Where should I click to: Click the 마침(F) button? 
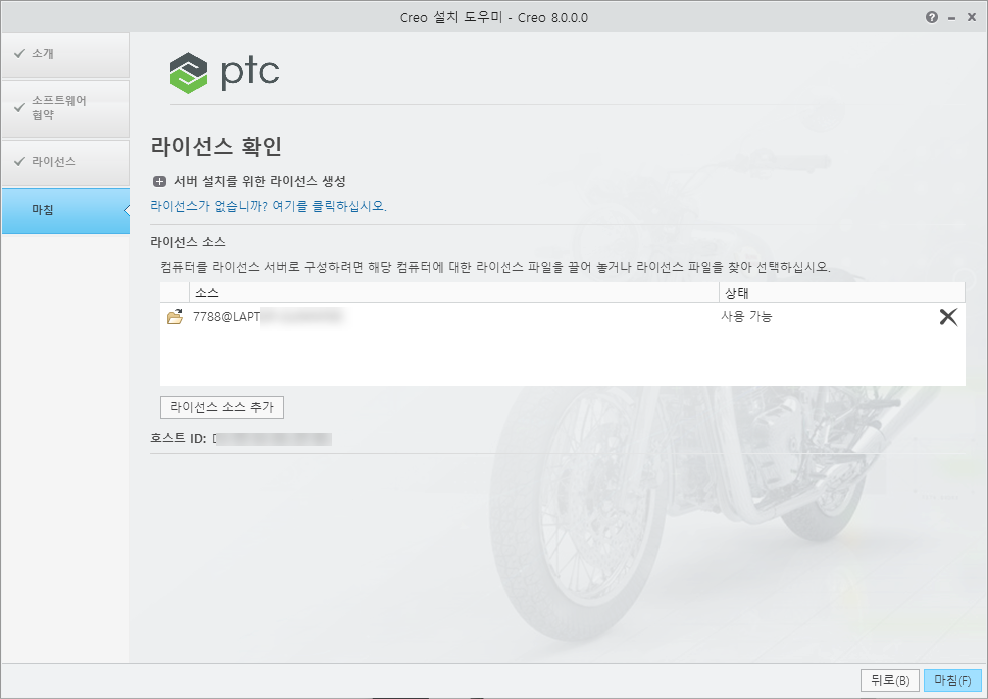click(953, 680)
